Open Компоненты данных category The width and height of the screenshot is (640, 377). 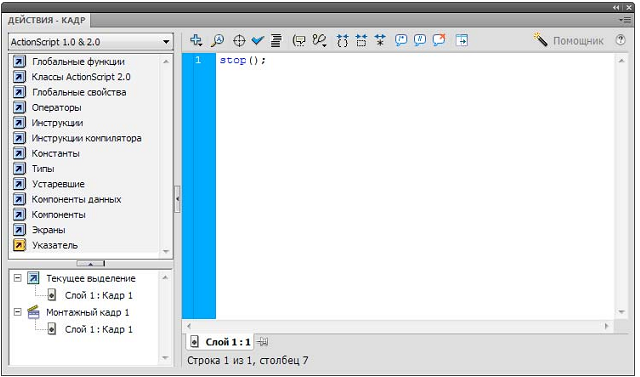[77, 200]
